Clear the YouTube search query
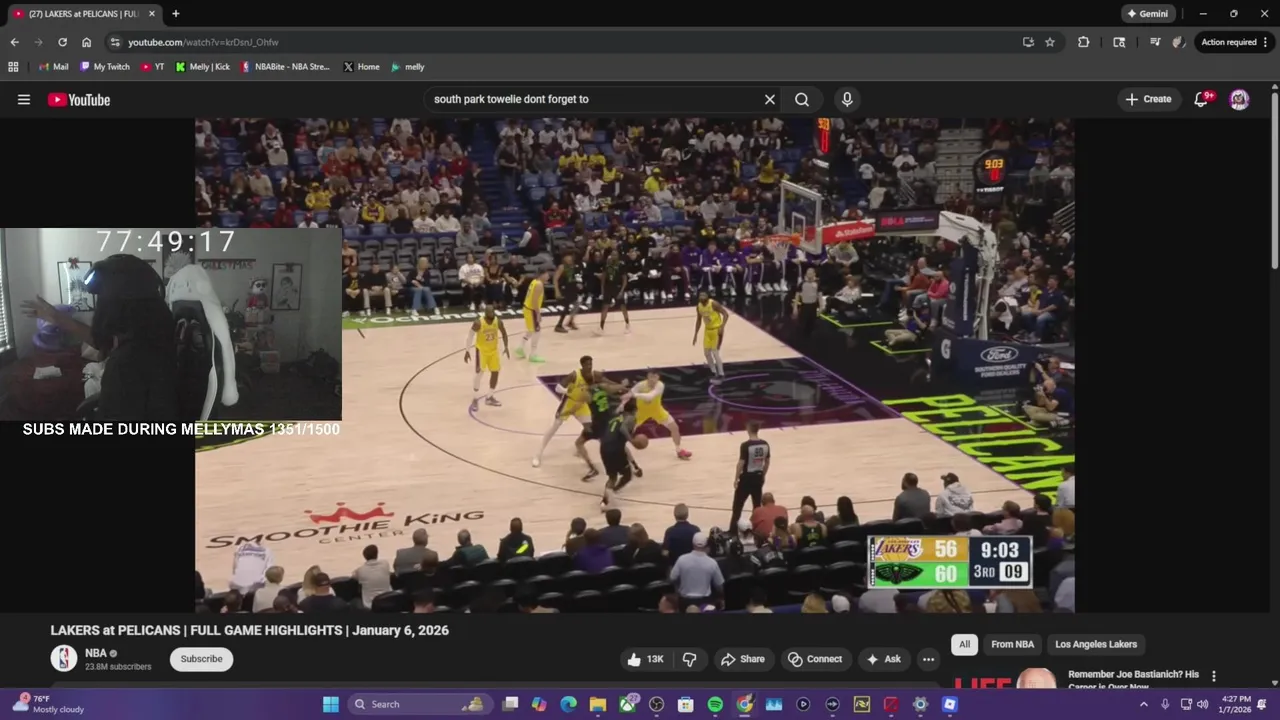This screenshot has height=720, width=1280. tap(770, 99)
